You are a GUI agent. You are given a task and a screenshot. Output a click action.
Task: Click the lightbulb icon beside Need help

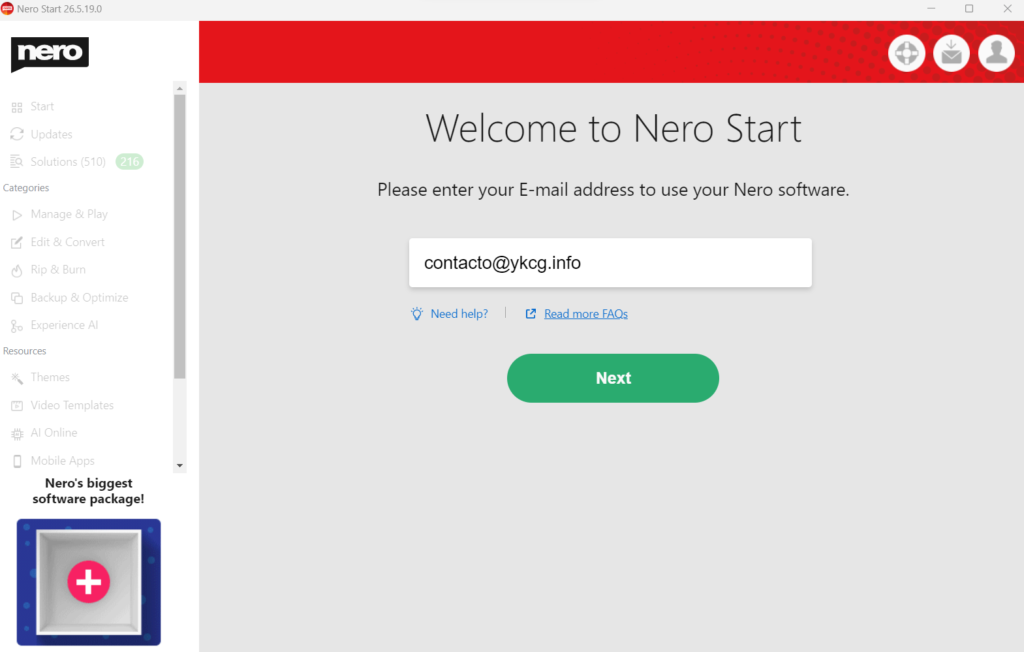(417, 314)
